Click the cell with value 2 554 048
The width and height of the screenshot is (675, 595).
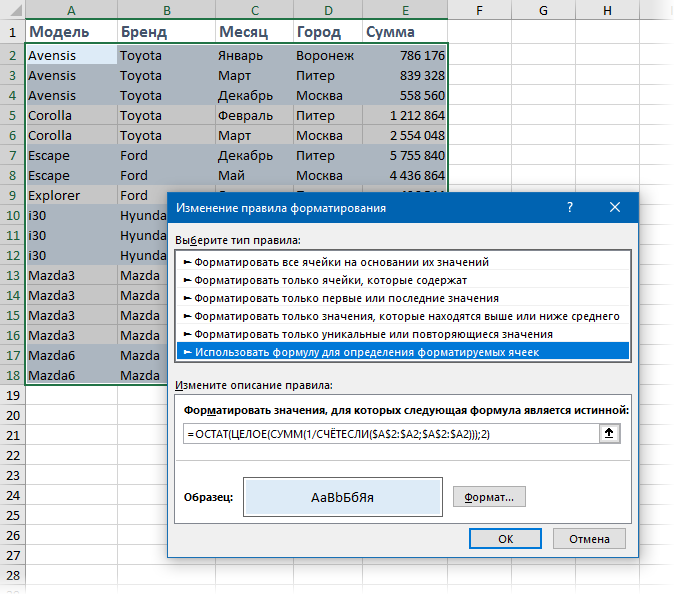click(x=405, y=135)
